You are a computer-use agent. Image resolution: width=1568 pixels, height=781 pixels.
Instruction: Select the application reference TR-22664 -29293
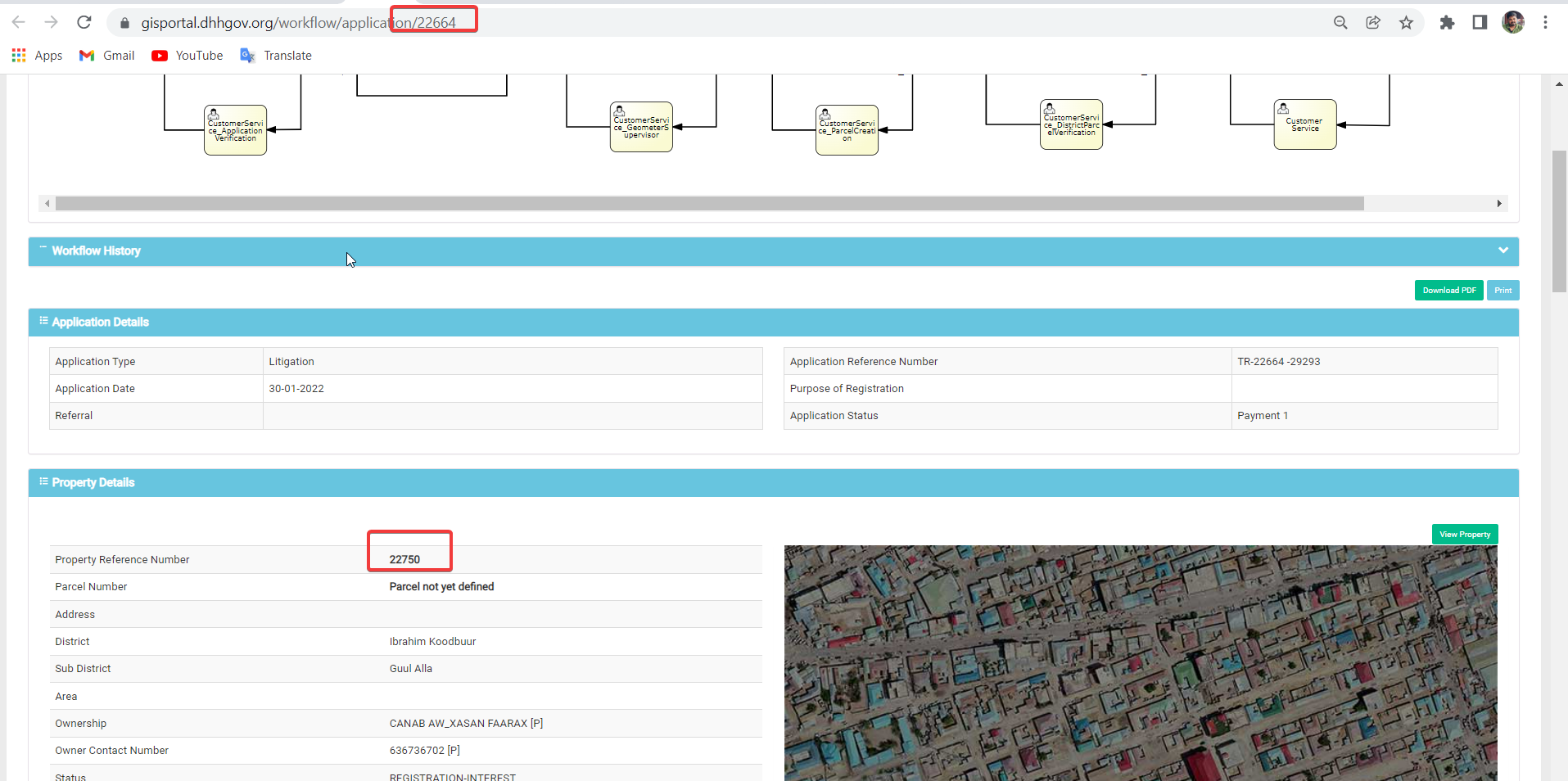click(x=1278, y=362)
